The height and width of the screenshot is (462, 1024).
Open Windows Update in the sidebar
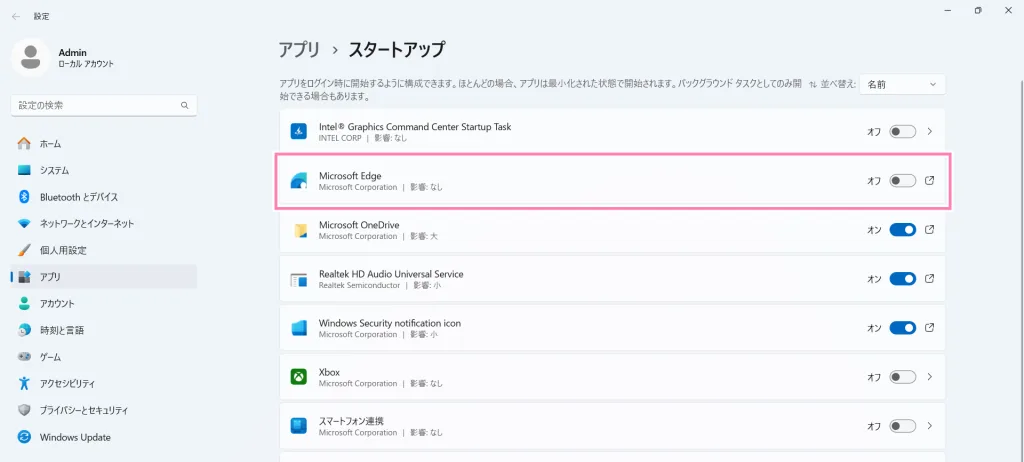click(x=75, y=437)
